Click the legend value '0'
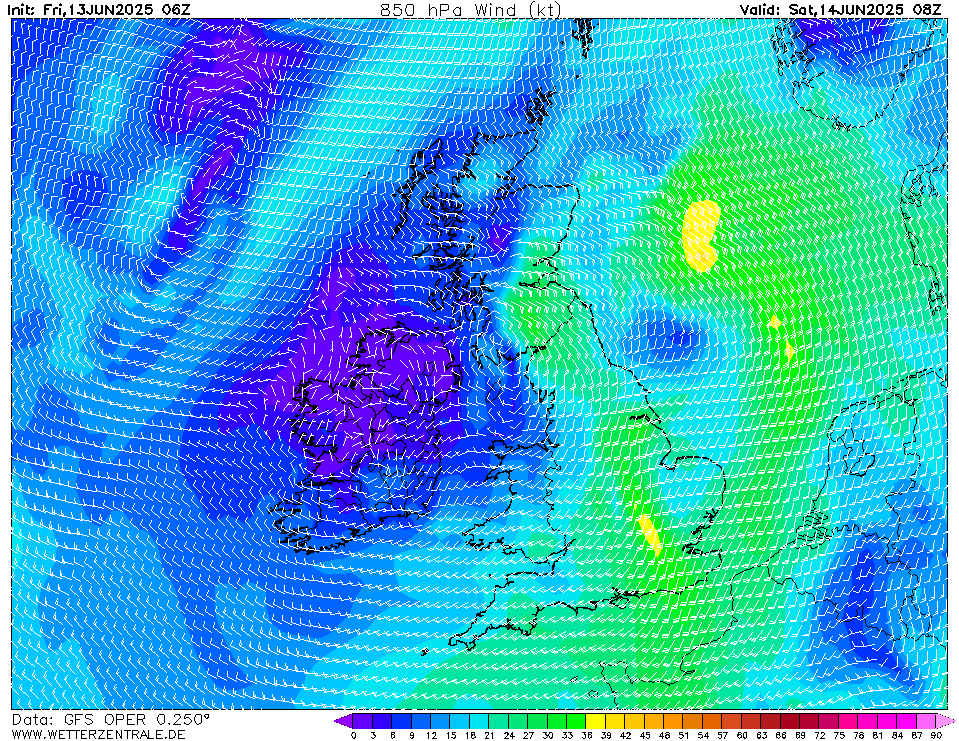 pyautogui.click(x=354, y=735)
